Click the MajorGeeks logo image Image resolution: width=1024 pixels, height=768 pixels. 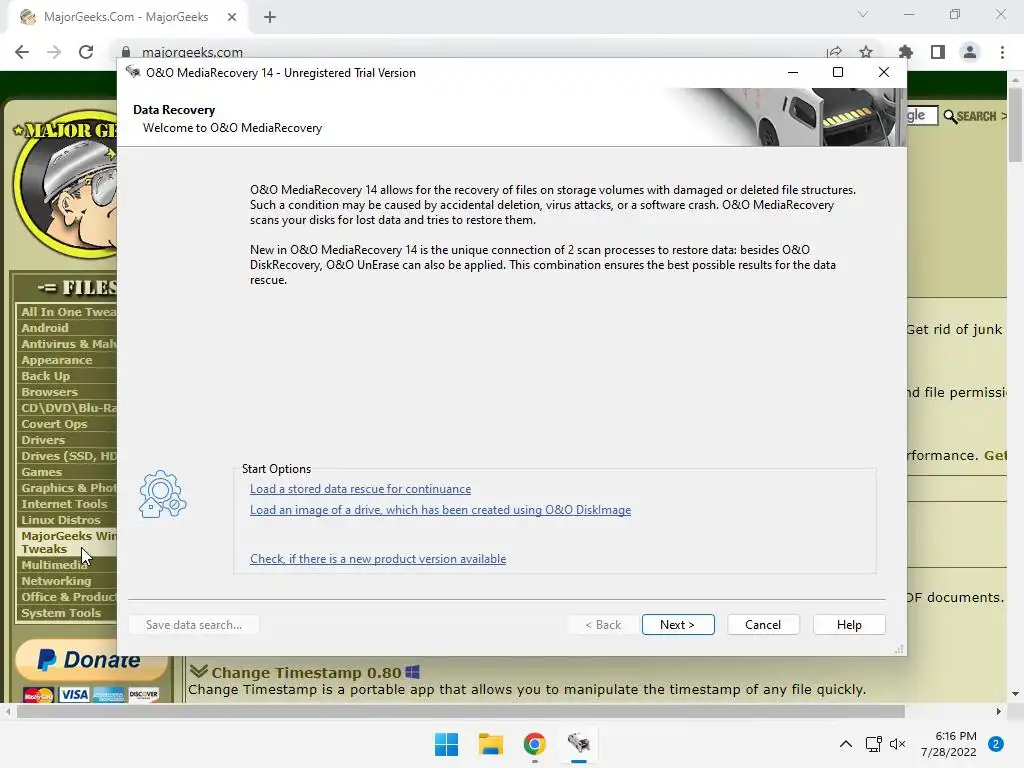(65, 186)
